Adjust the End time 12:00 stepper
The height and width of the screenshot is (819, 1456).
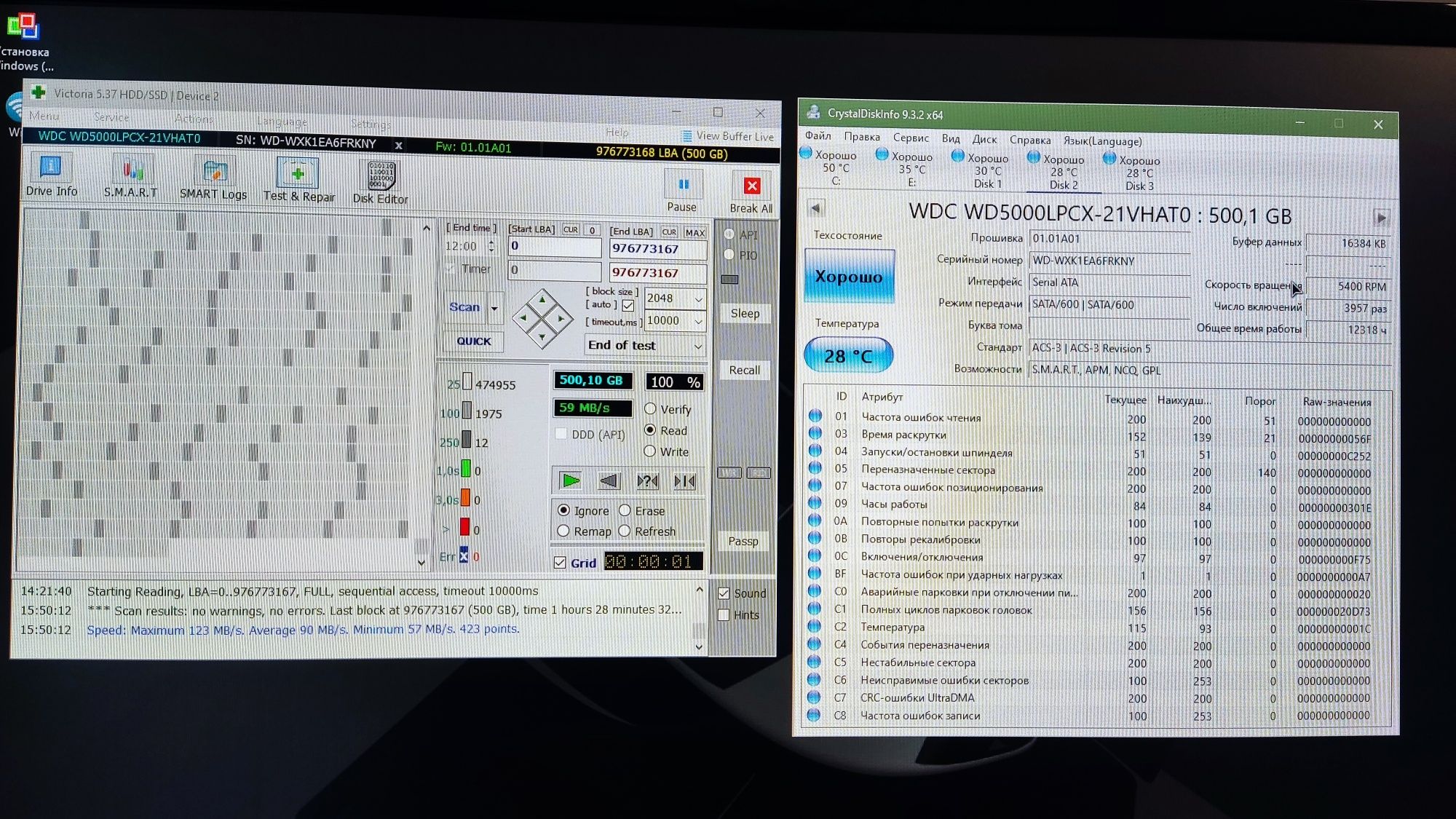(x=491, y=246)
